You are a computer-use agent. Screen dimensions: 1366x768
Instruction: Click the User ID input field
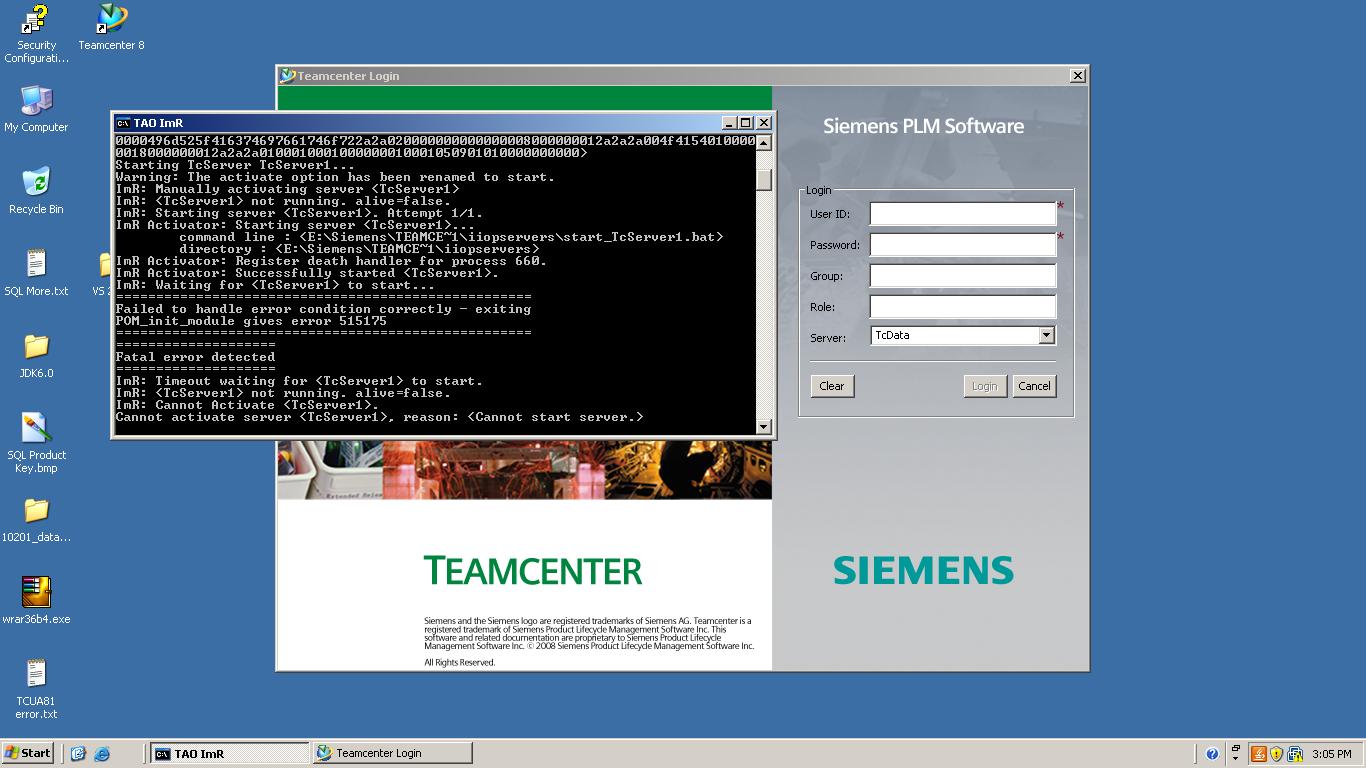click(x=962, y=213)
